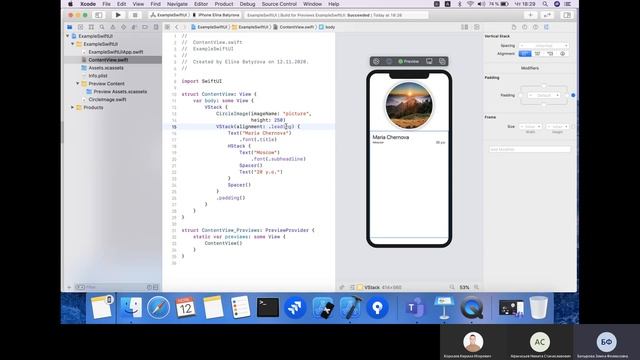The width and height of the screenshot is (640, 360).
Task: Go back in editor history
Action: click(x=177, y=27)
